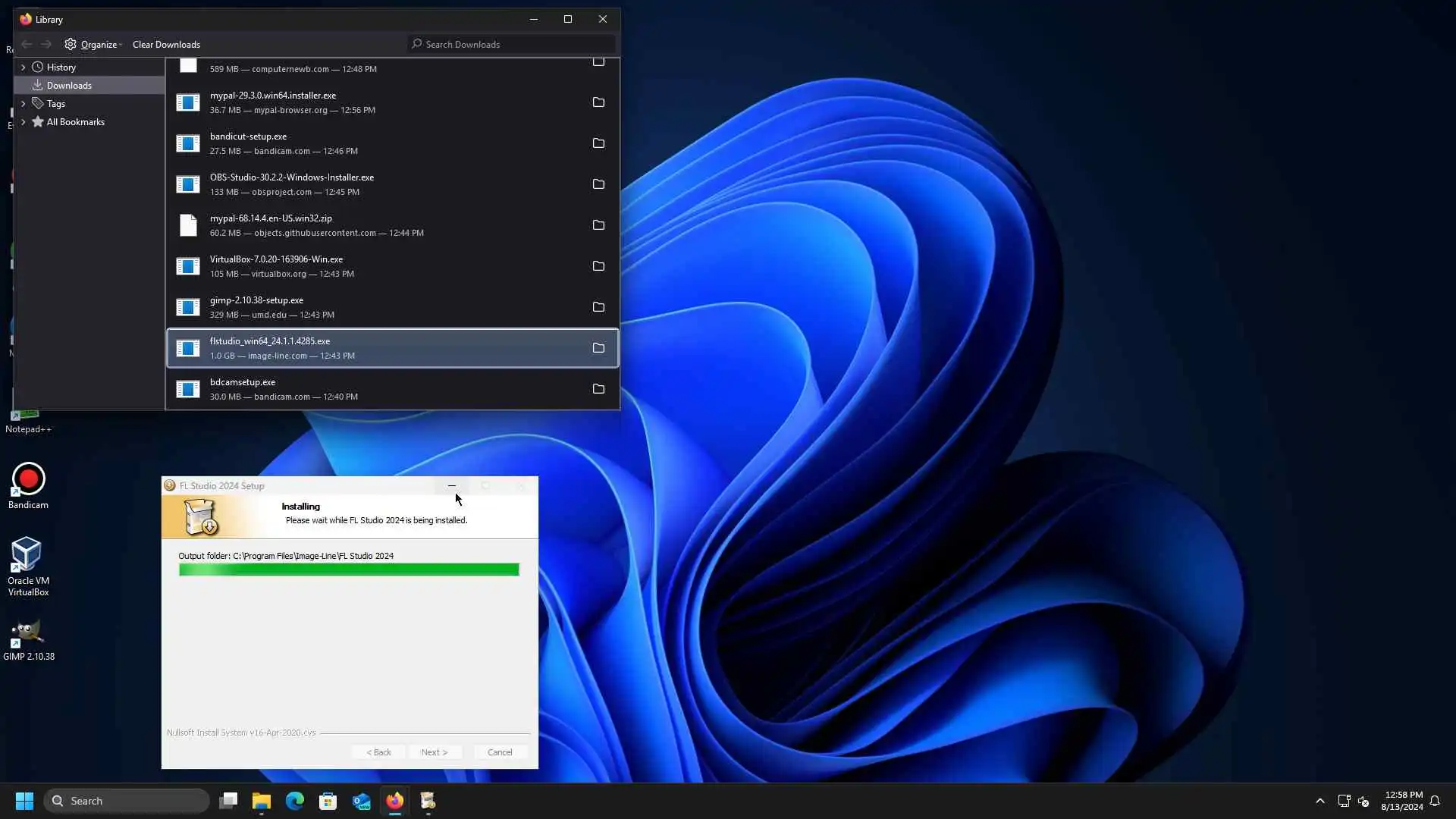Click folder icon next to VirtualBox-7.0.20 download
This screenshot has height=819, width=1456.
click(598, 266)
